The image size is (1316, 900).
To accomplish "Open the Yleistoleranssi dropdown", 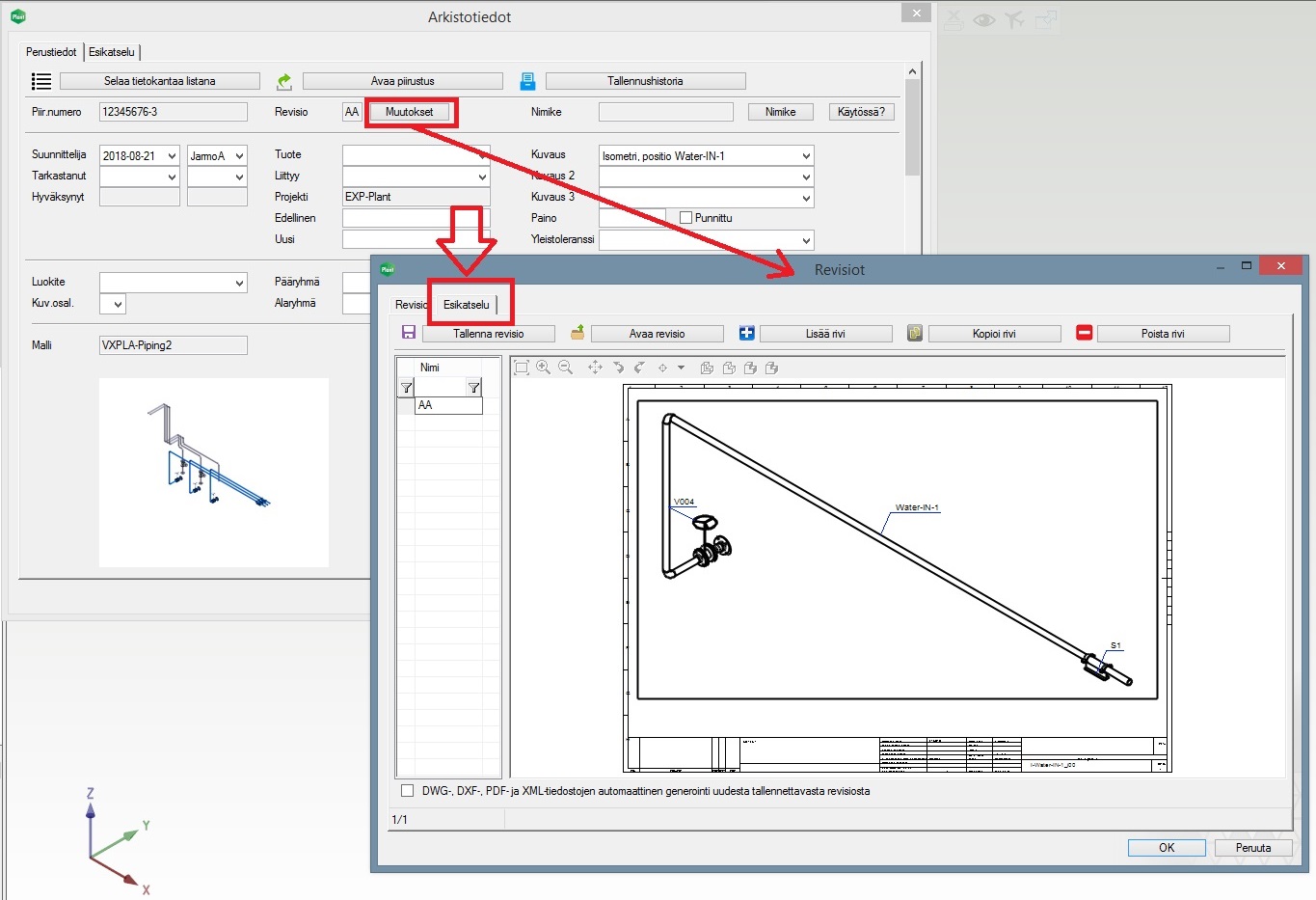I will (x=805, y=240).
